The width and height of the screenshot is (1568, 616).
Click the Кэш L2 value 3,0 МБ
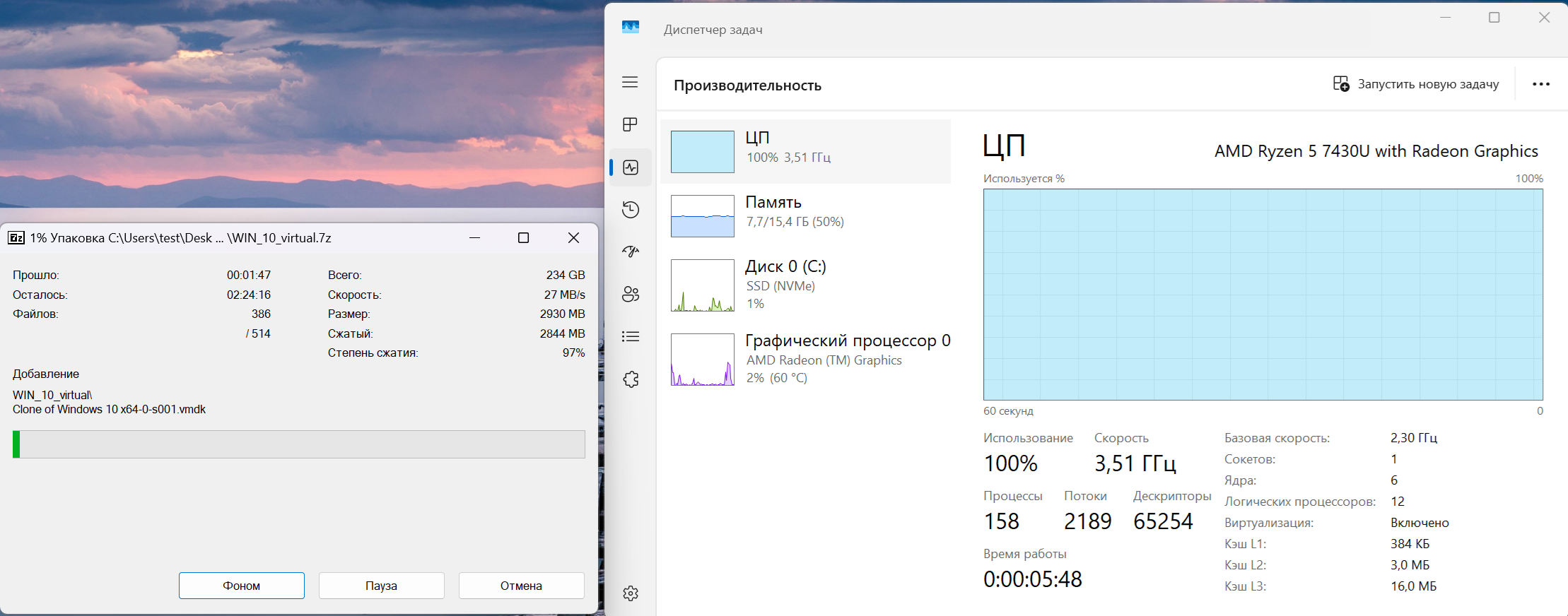tap(1410, 565)
